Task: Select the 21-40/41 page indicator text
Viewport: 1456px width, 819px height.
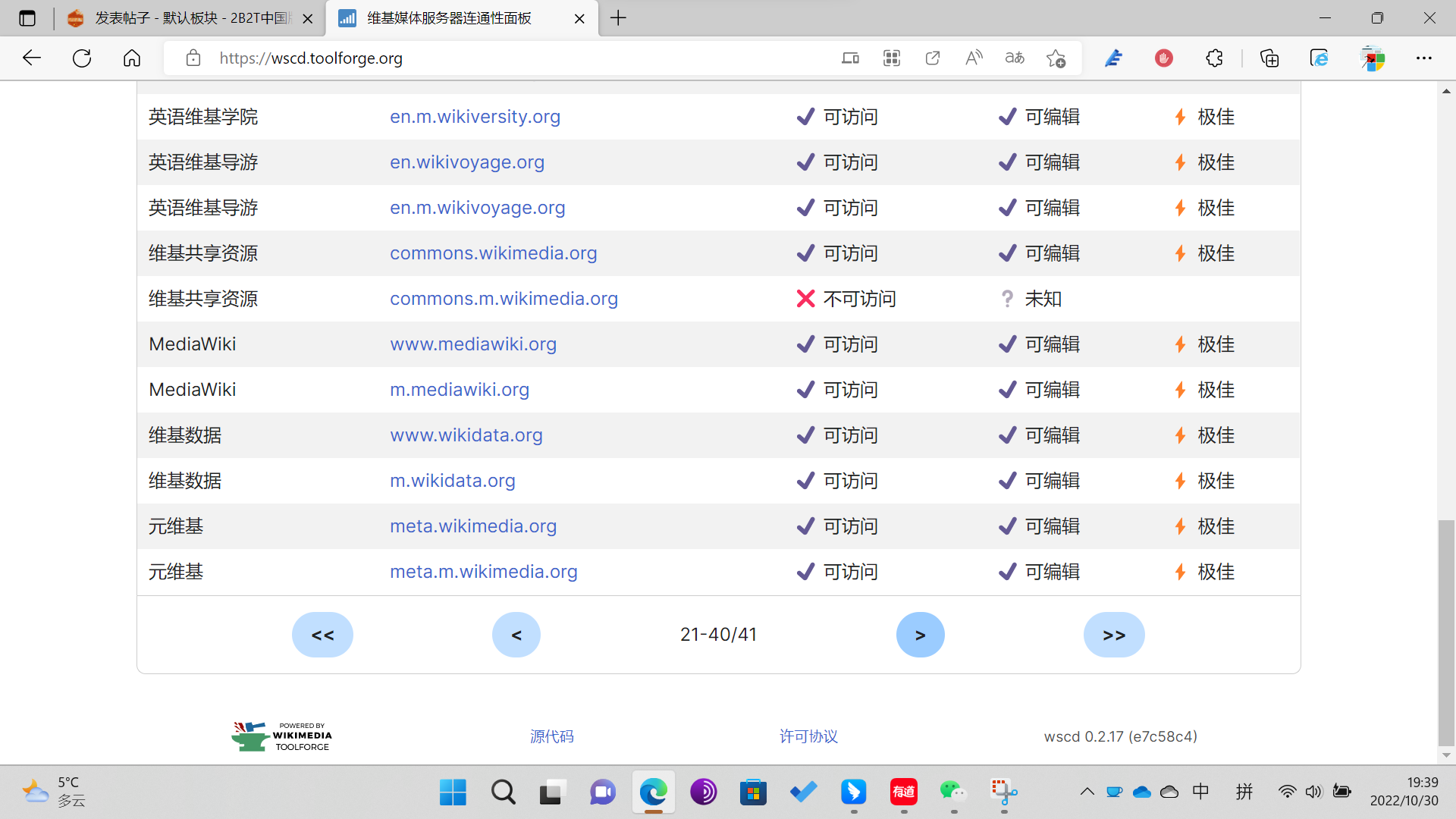Action: click(x=719, y=635)
